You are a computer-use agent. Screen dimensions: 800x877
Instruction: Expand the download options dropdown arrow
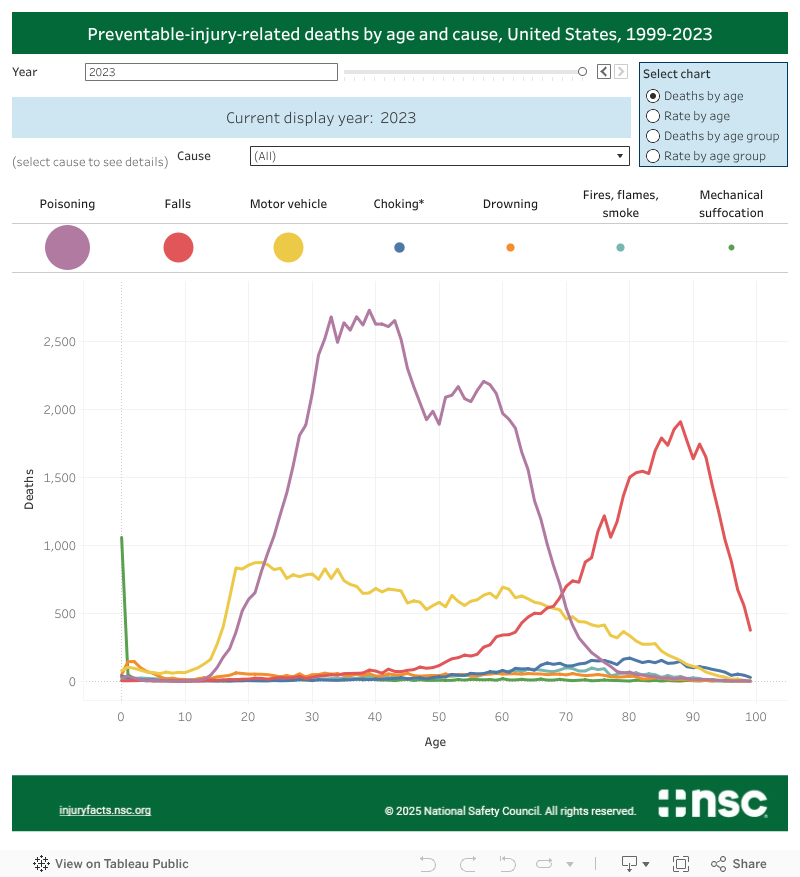click(647, 863)
